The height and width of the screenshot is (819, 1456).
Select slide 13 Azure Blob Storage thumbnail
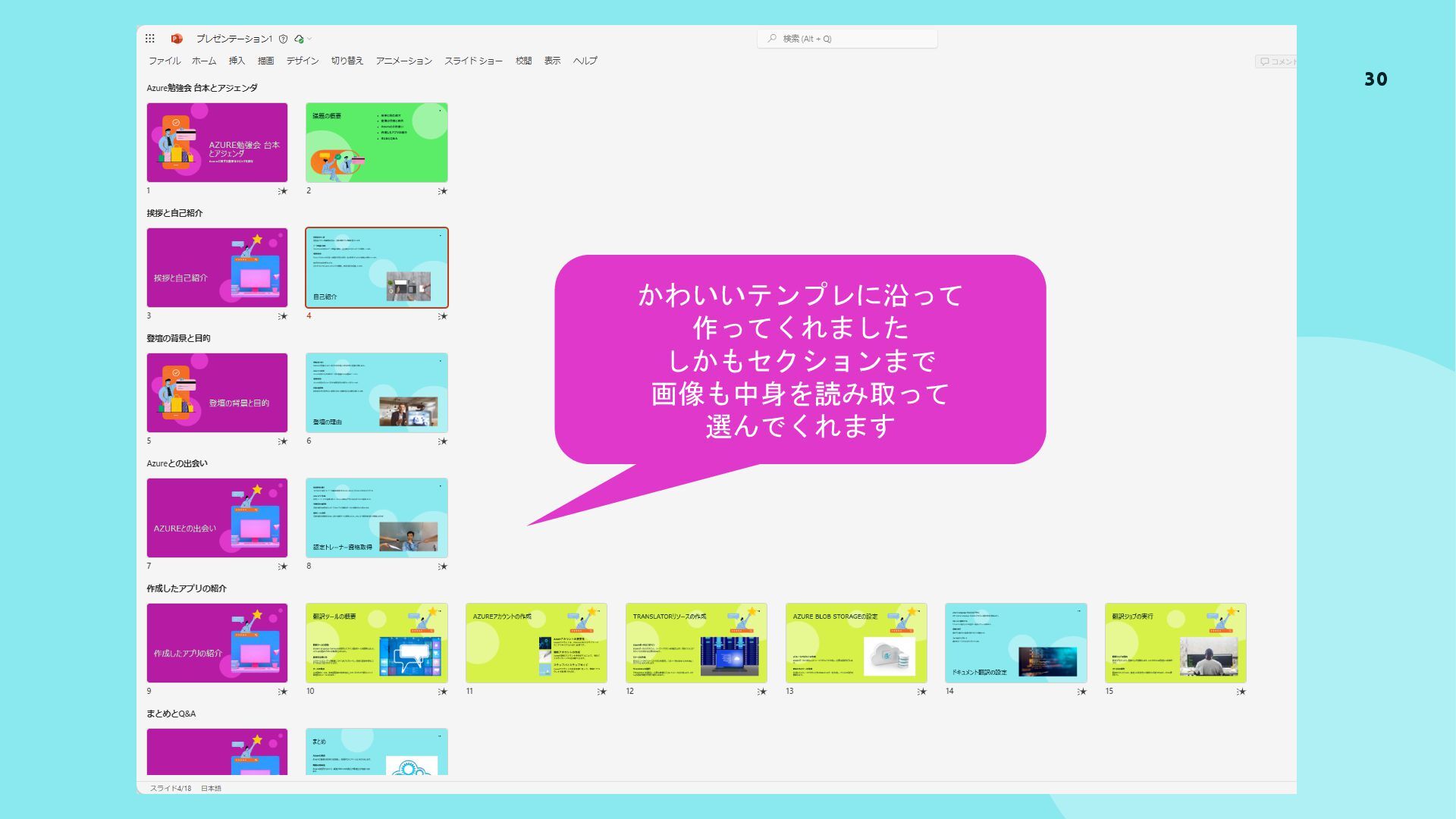(856, 643)
